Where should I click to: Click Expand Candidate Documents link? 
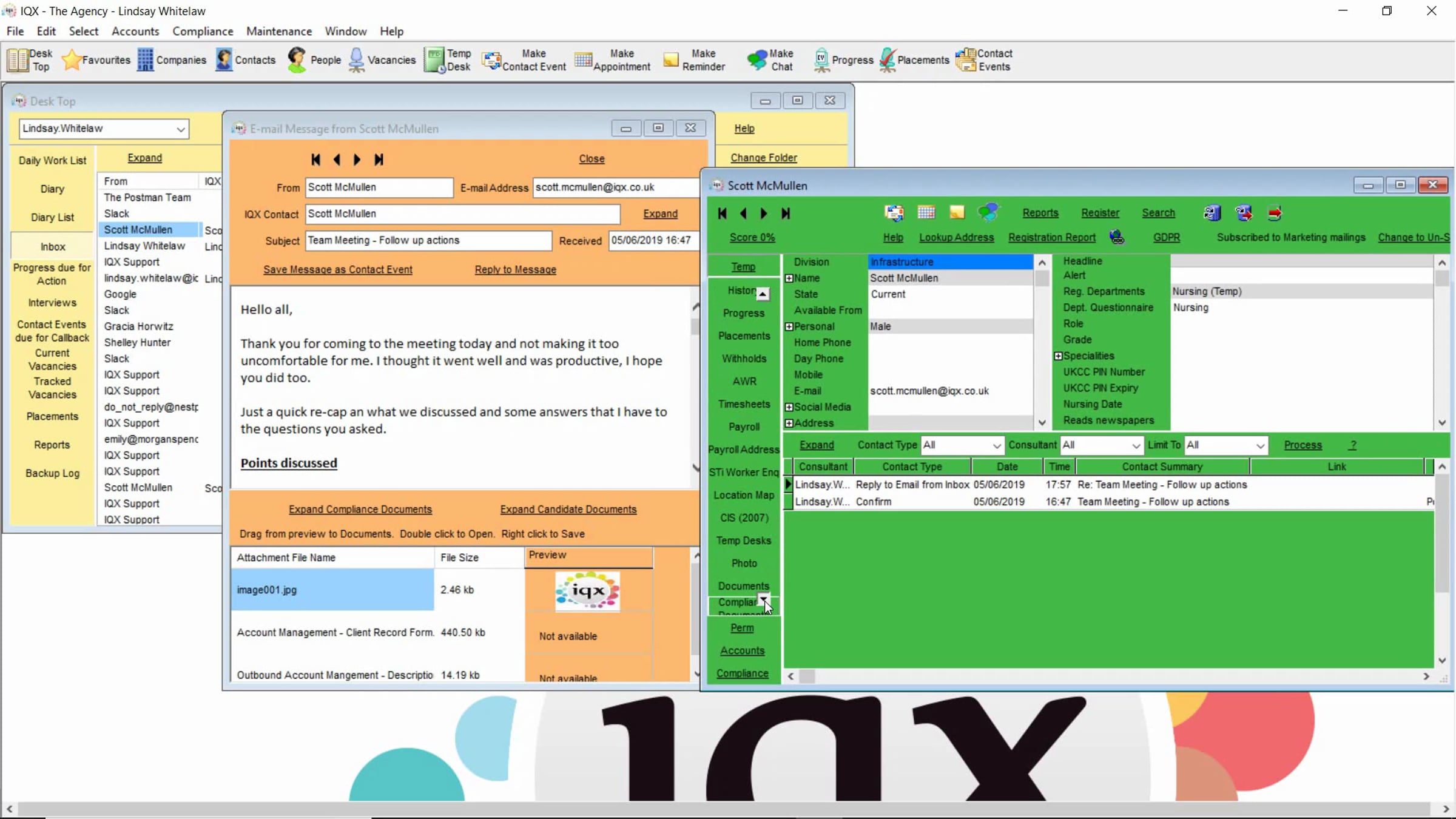pyautogui.click(x=568, y=510)
